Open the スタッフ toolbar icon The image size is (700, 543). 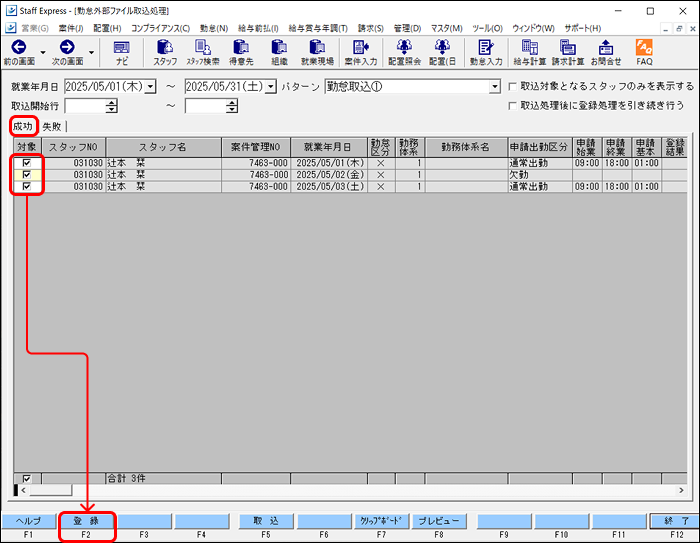(165, 47)
